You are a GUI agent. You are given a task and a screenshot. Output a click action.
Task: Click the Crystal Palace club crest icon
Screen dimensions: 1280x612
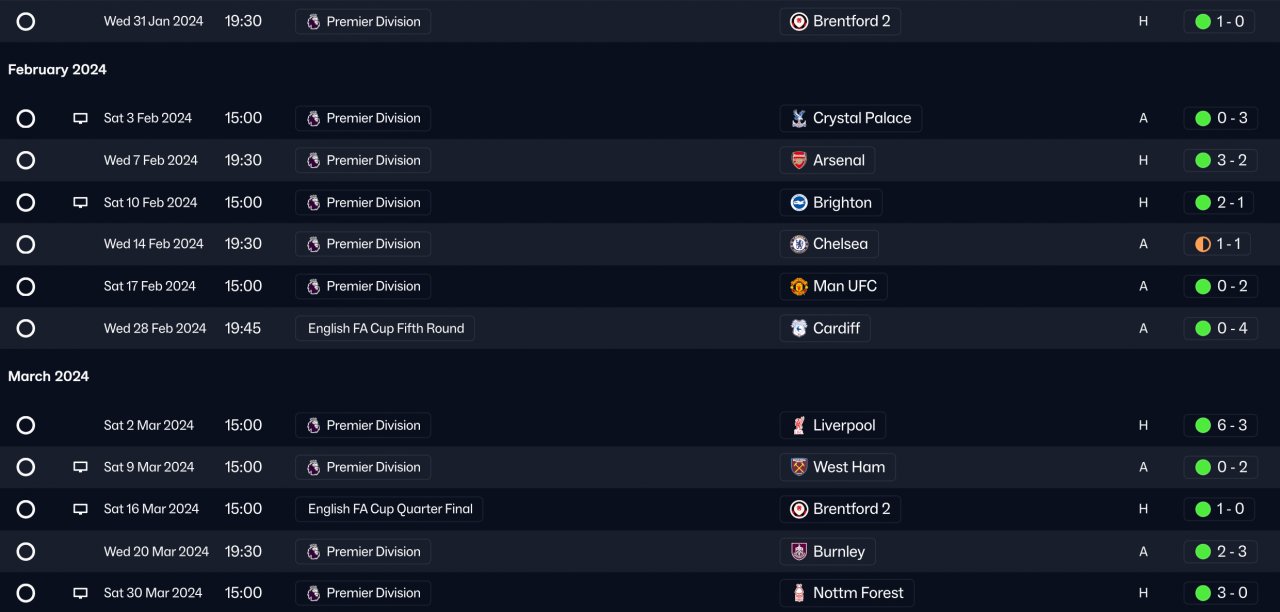point(798,118)
